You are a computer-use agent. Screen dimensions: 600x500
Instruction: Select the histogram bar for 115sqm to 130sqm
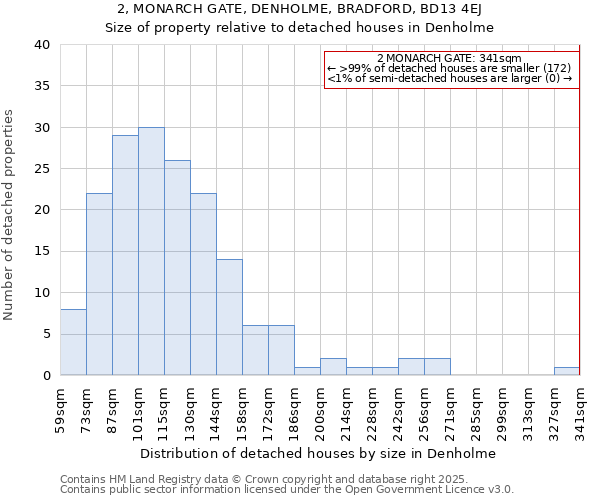[178, 268]
